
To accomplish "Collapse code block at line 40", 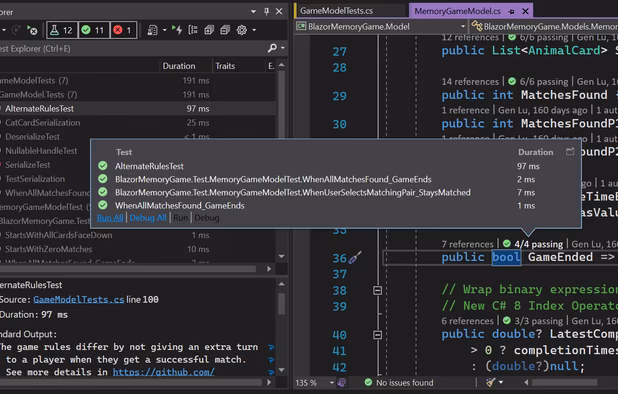I will coord(377,335).
